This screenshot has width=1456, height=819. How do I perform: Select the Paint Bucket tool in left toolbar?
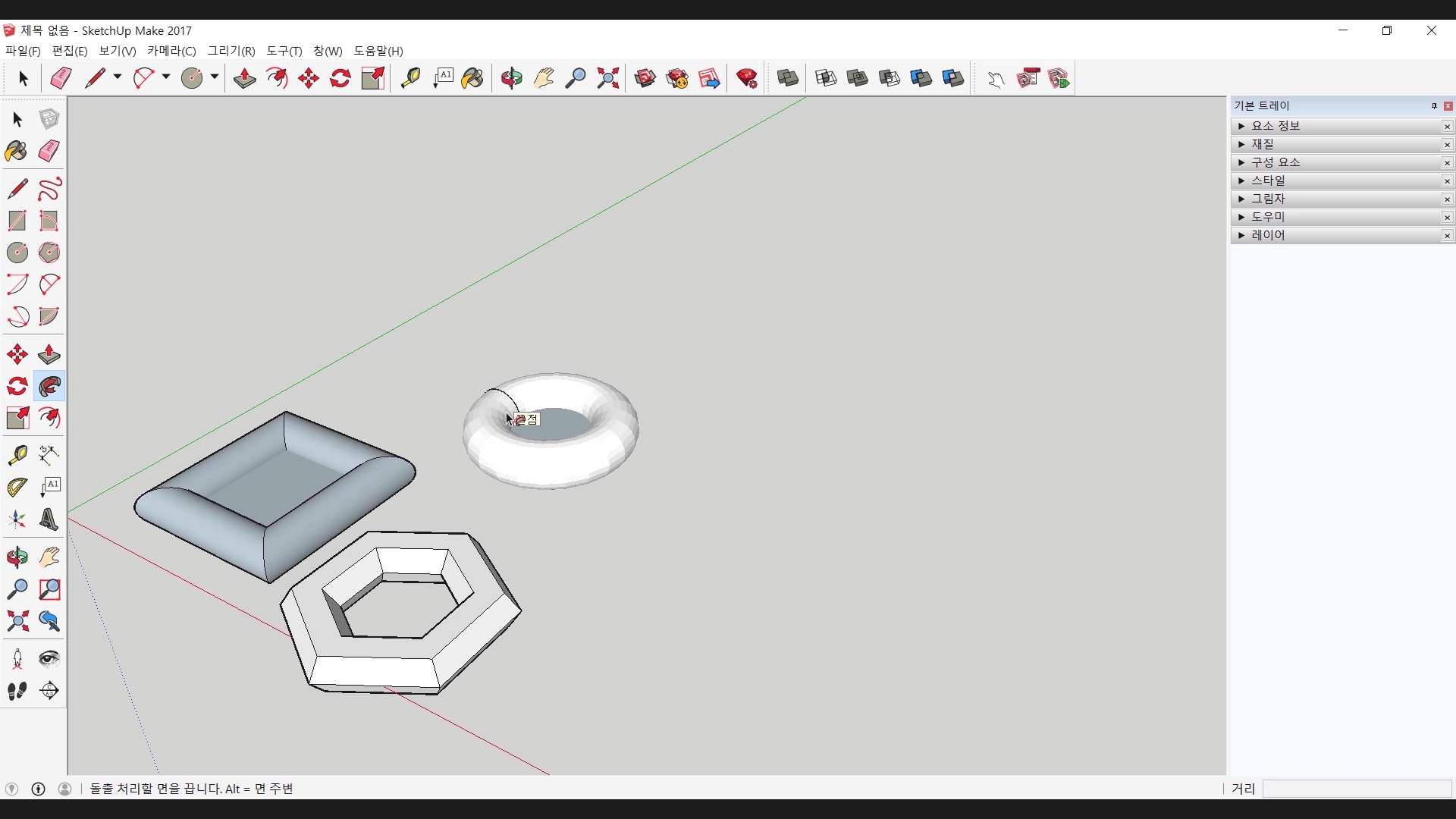16,151
